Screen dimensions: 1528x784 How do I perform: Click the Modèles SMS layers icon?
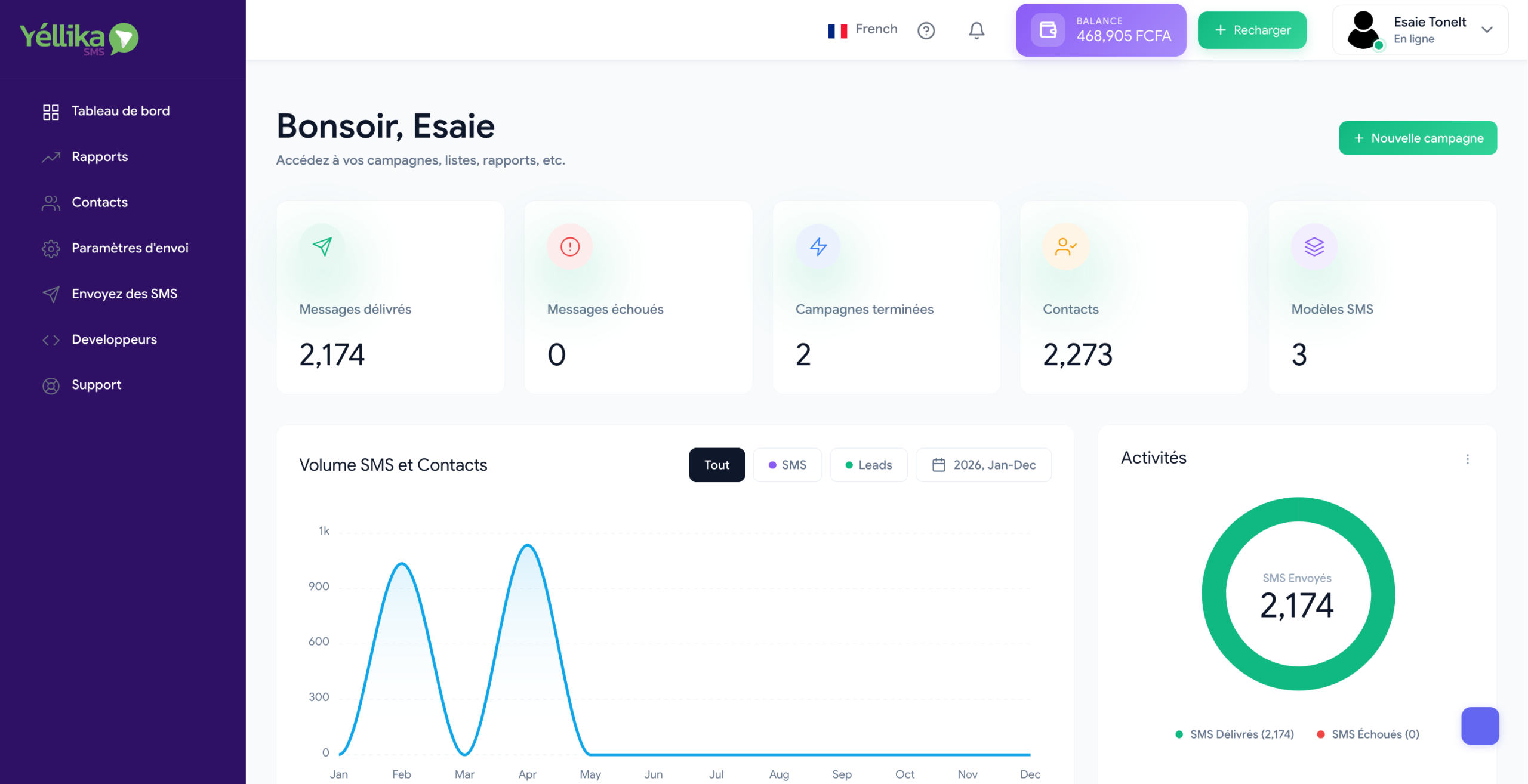coord(1314,246)
